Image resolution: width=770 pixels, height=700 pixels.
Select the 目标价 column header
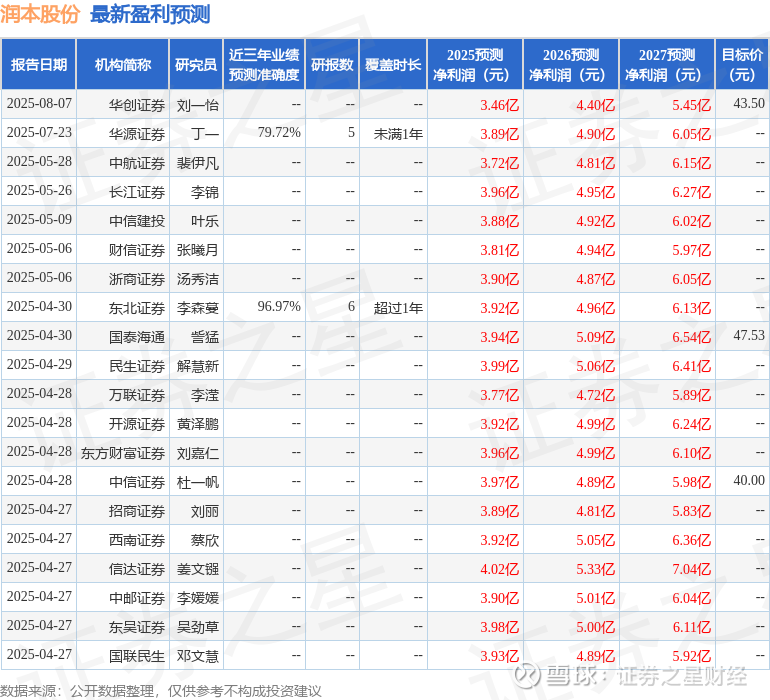[742, 64]
